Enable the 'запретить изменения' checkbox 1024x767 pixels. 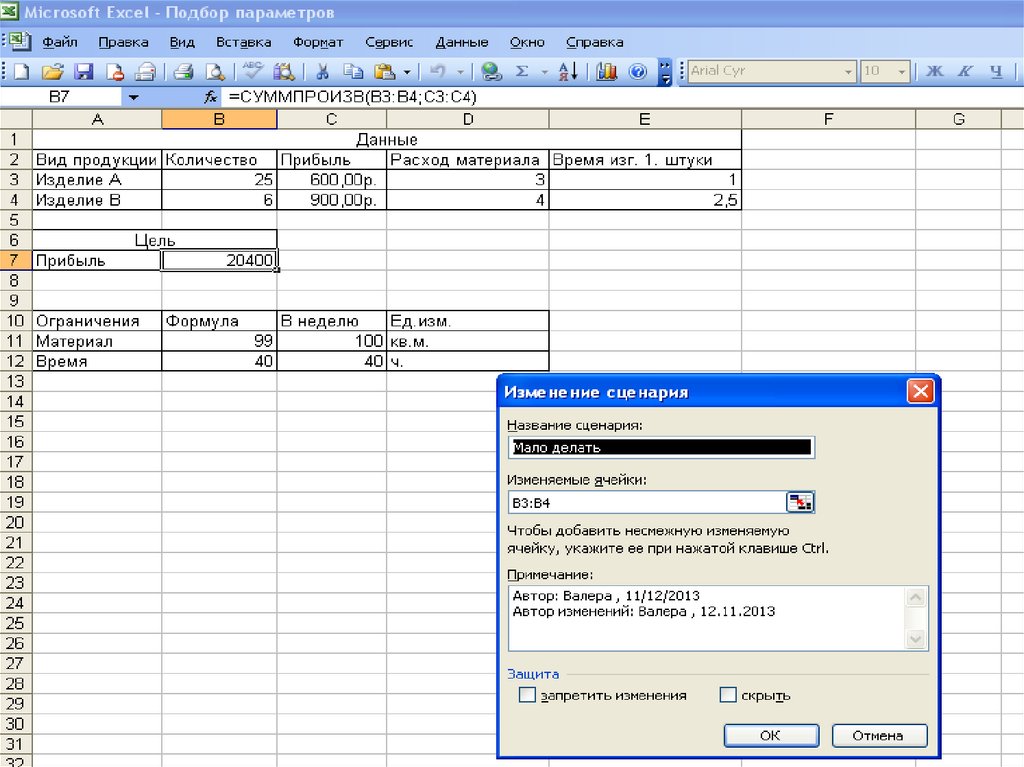tap(527, 695)
